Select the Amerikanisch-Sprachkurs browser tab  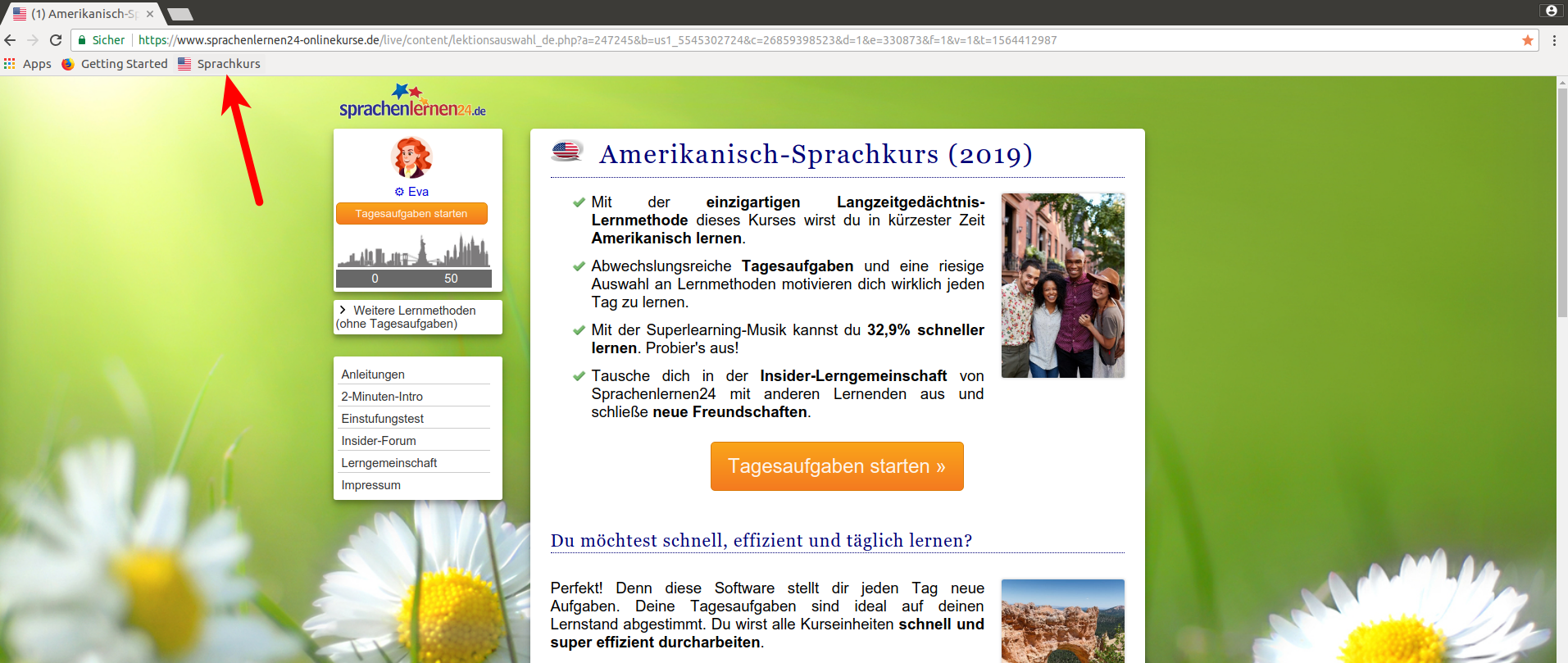point(82,14)
